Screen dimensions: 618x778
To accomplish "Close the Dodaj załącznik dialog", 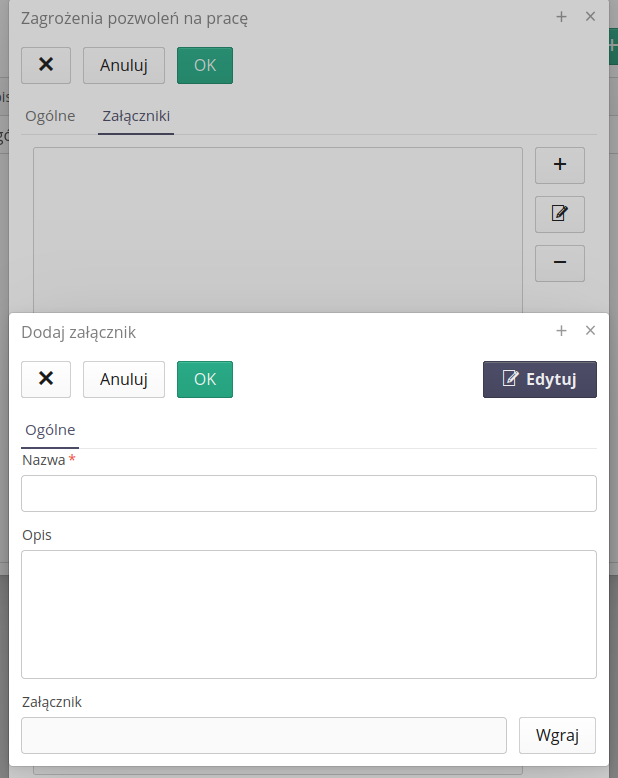I will (590, 330).
